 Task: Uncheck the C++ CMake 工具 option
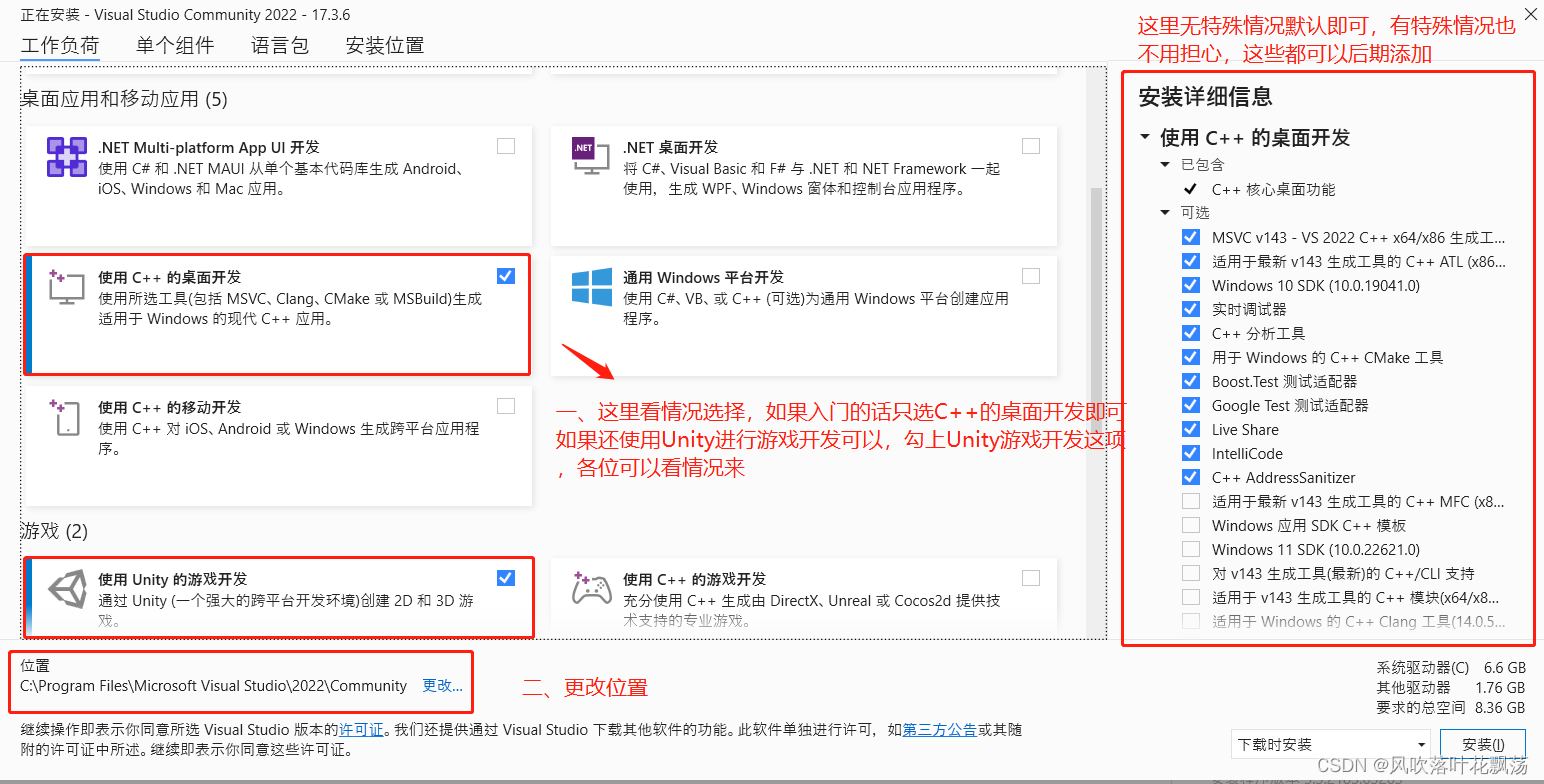coord(1191,357)
